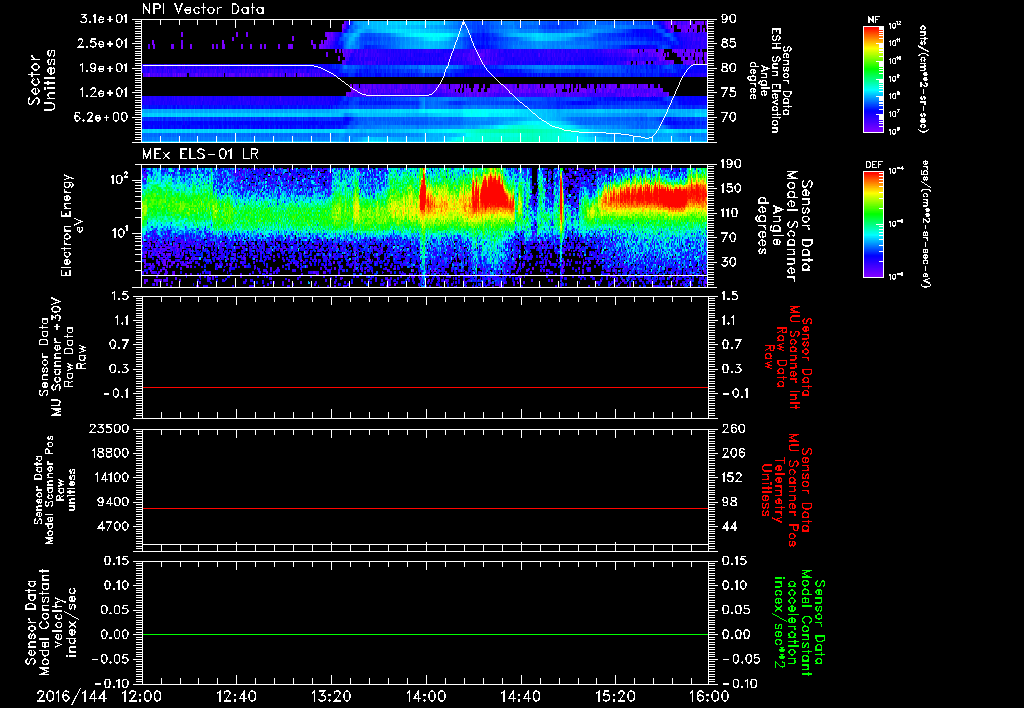Click the "ergs/(cm**2-sr-sec-eV)" units label
The image size is (1024, 708).
(x=925, y=224)
